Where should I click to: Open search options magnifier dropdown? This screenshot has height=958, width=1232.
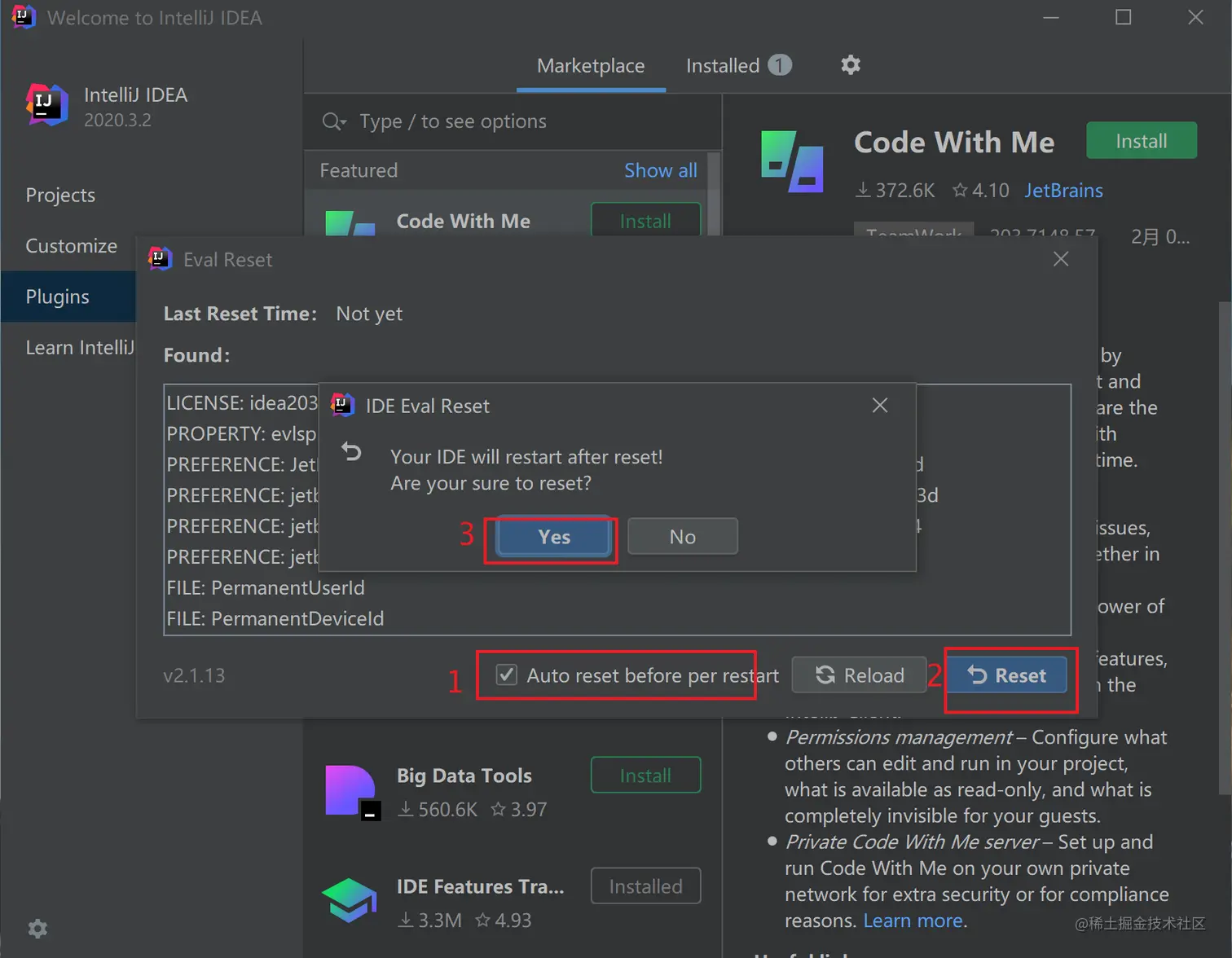[x=333, y=121]
